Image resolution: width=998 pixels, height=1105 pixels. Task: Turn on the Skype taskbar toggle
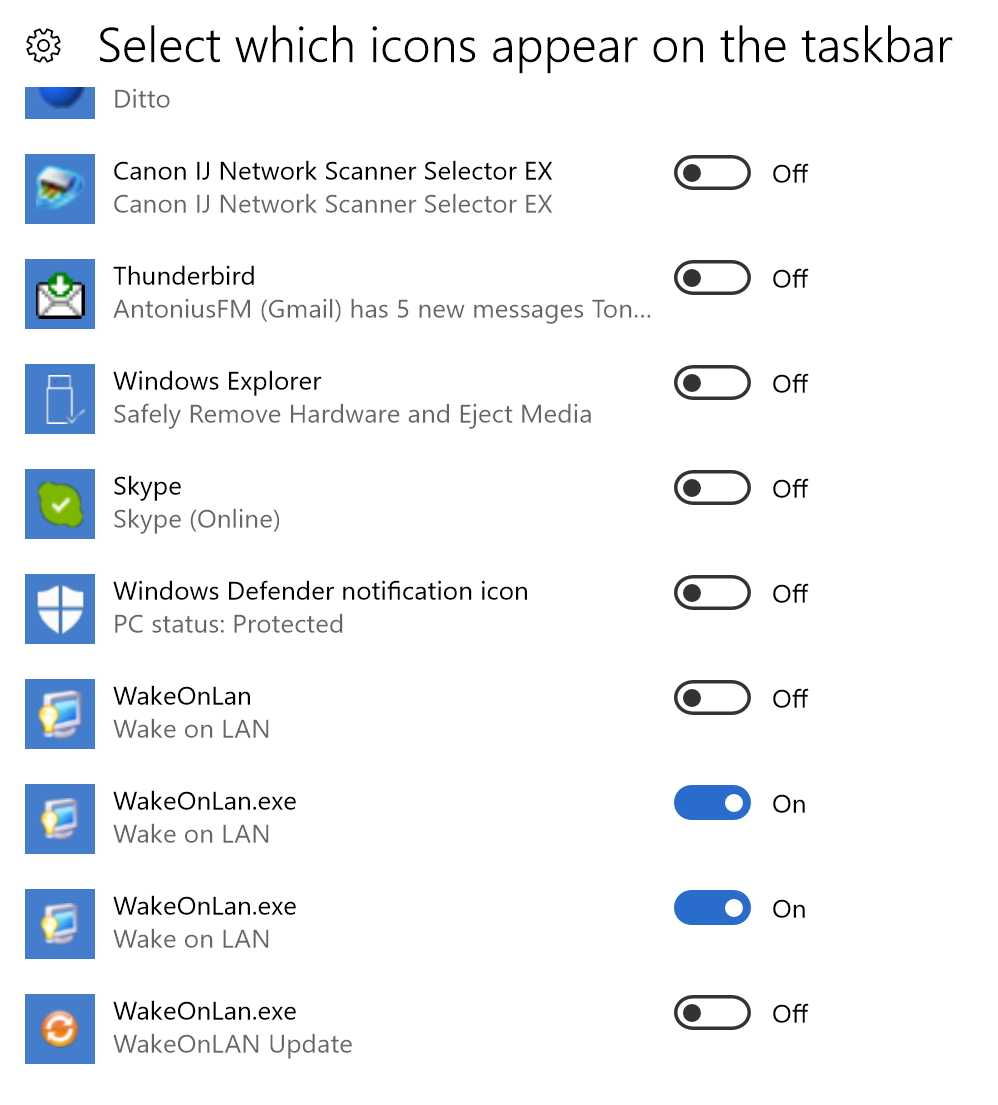712,488
